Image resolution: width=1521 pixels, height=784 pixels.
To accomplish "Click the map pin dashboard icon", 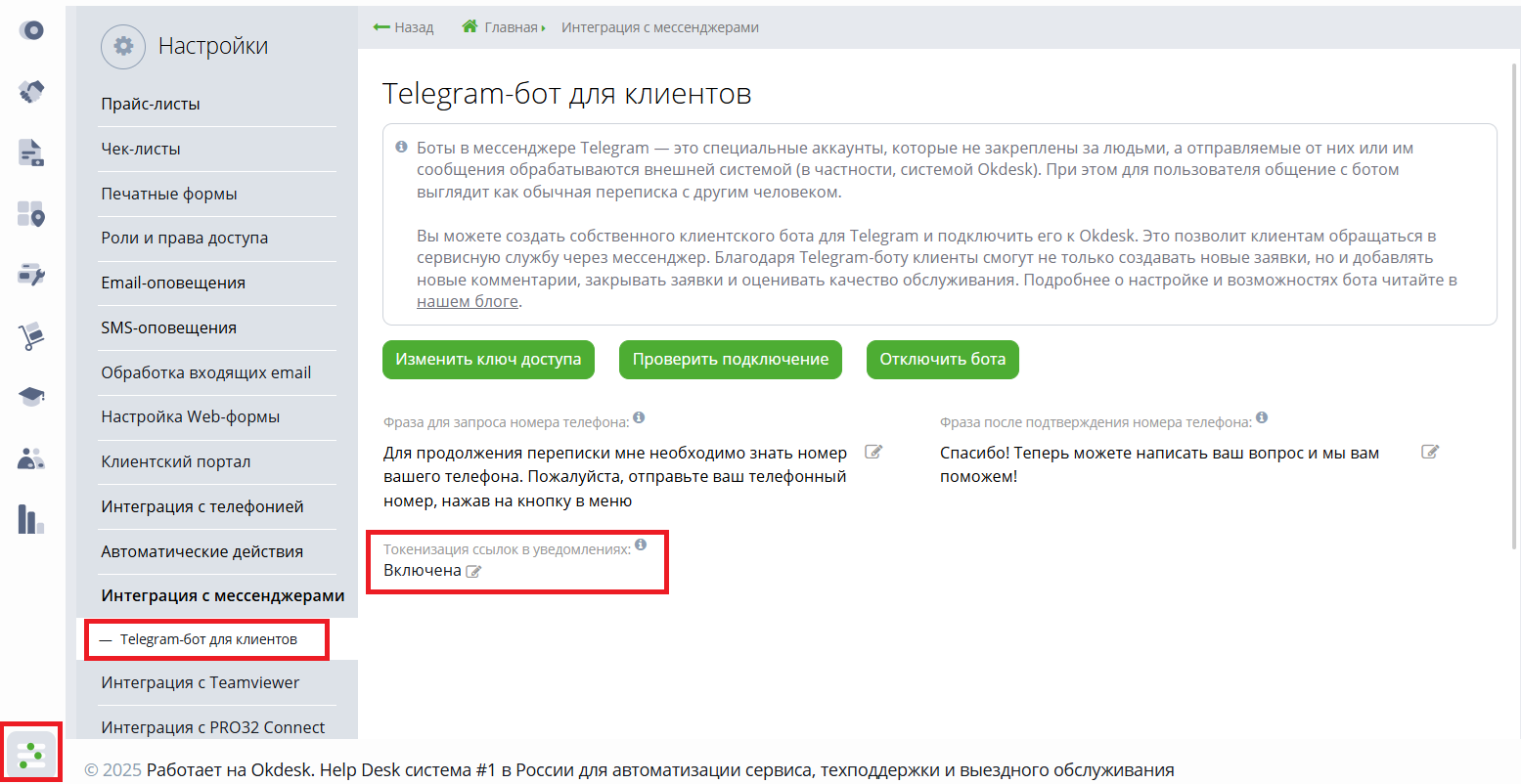I will [31, 214].
